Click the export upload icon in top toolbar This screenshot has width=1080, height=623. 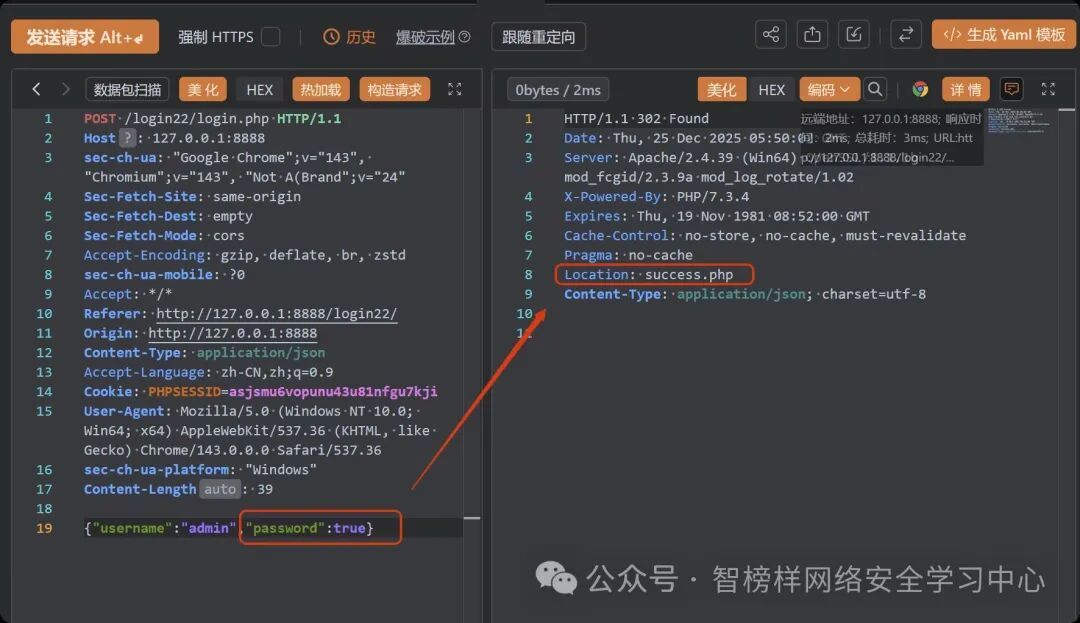[x=812, y=34]
